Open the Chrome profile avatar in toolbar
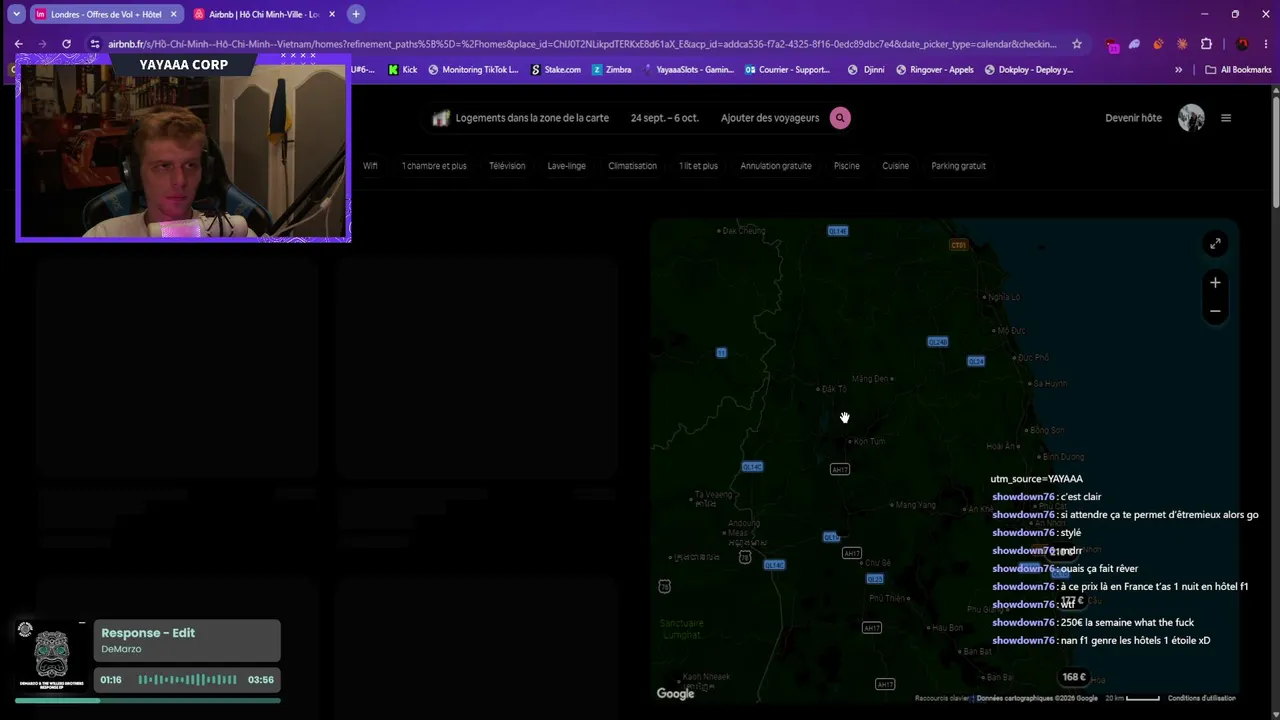The width and height of the screenshot is (1280, 720). point(1242,44)
